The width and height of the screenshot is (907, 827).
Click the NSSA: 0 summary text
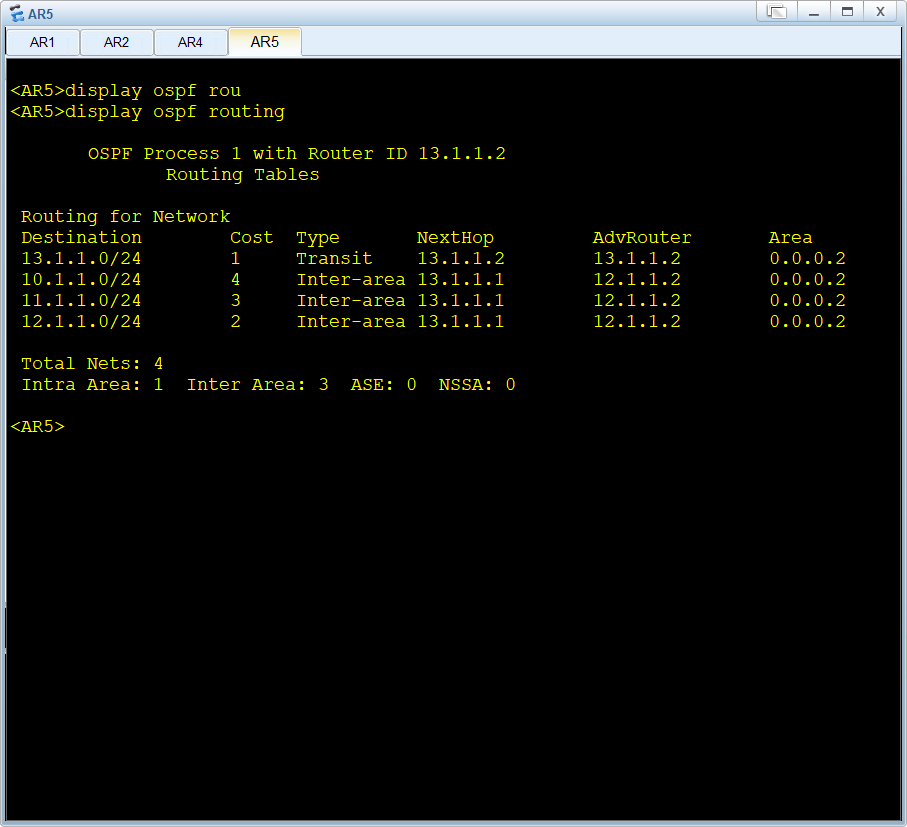(477, 385)
